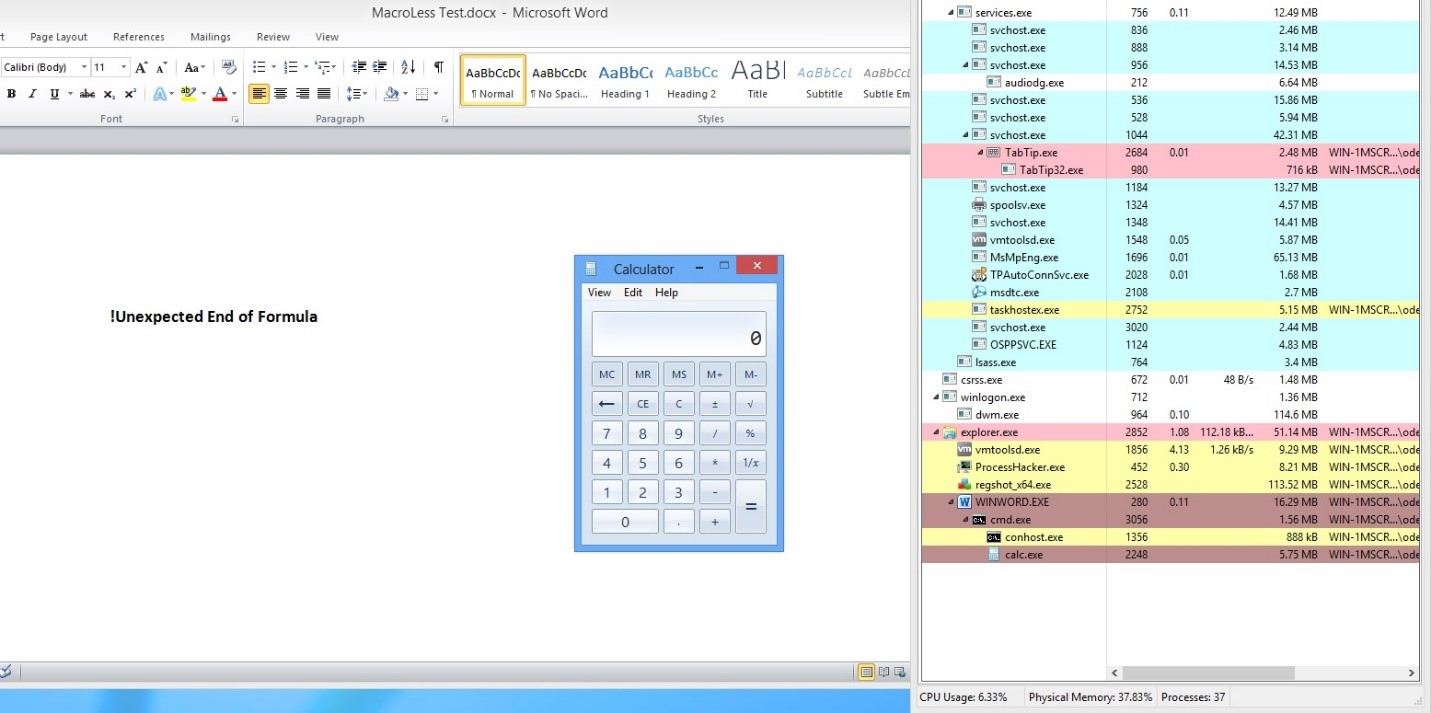Click the Superscript icon
This screenshot has width=1431, height=713.
pos(130,94)
